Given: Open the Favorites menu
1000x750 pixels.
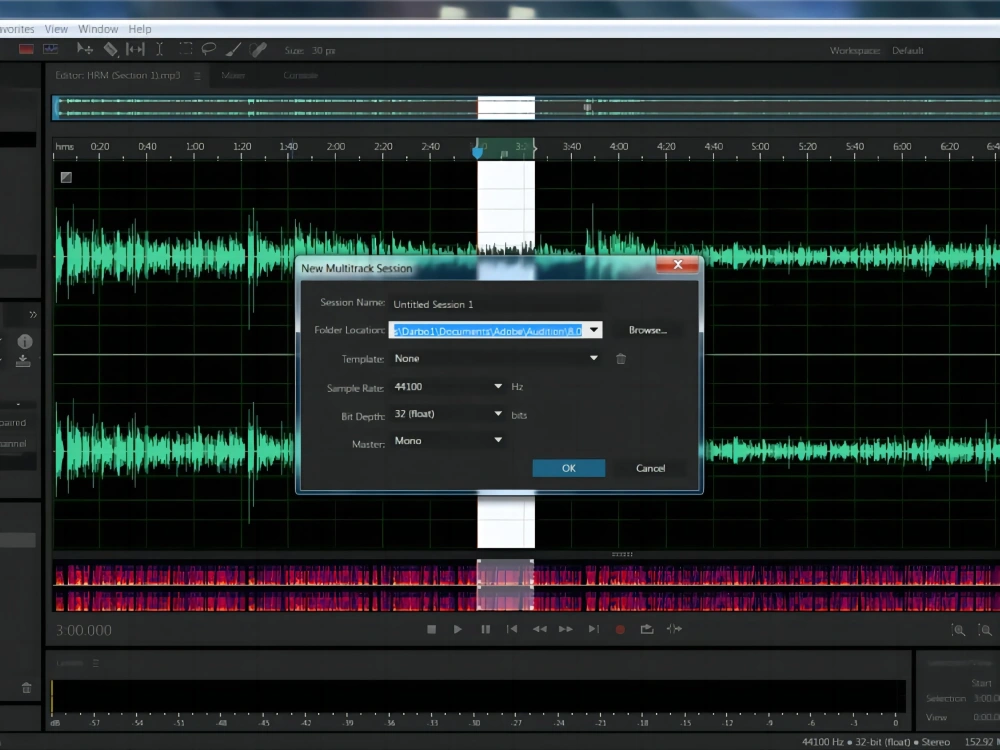Looking at the screenshot, I should click(x=17, y=29).
